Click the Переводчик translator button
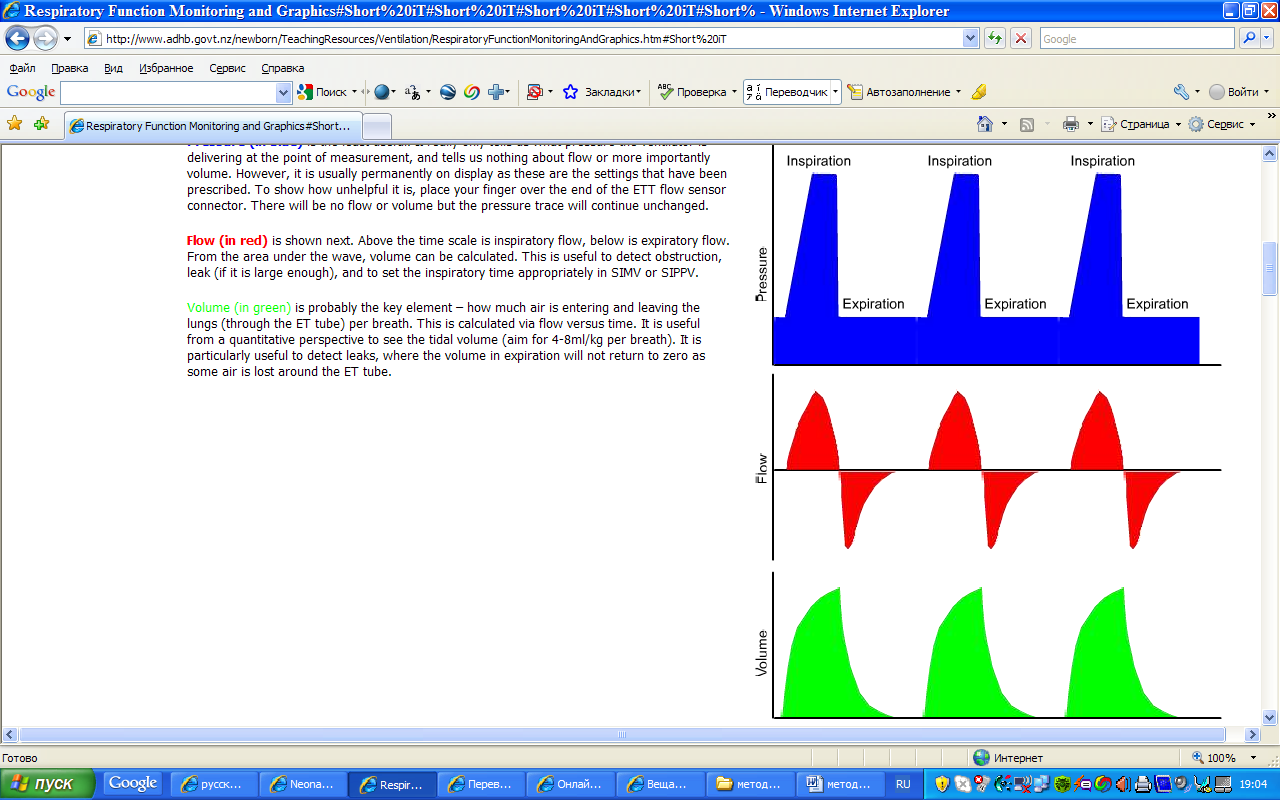Viewport: 1280px width, 800px height. click(788, 92)
